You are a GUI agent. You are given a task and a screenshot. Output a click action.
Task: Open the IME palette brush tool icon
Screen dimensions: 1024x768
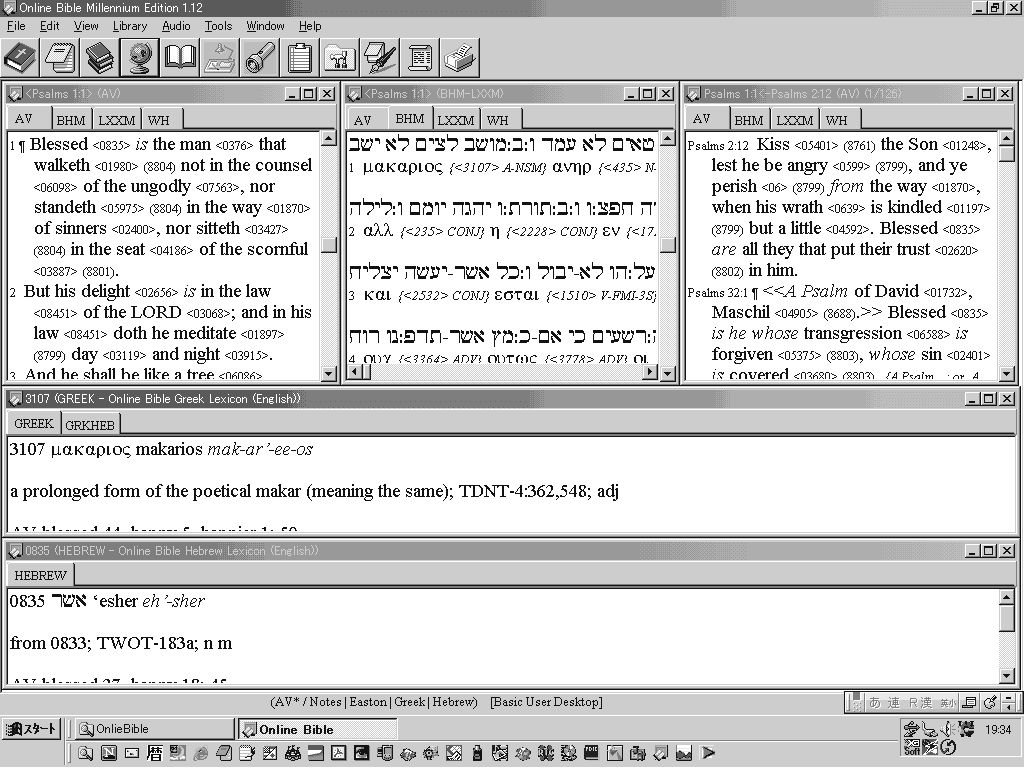click(x=990, y=703)
